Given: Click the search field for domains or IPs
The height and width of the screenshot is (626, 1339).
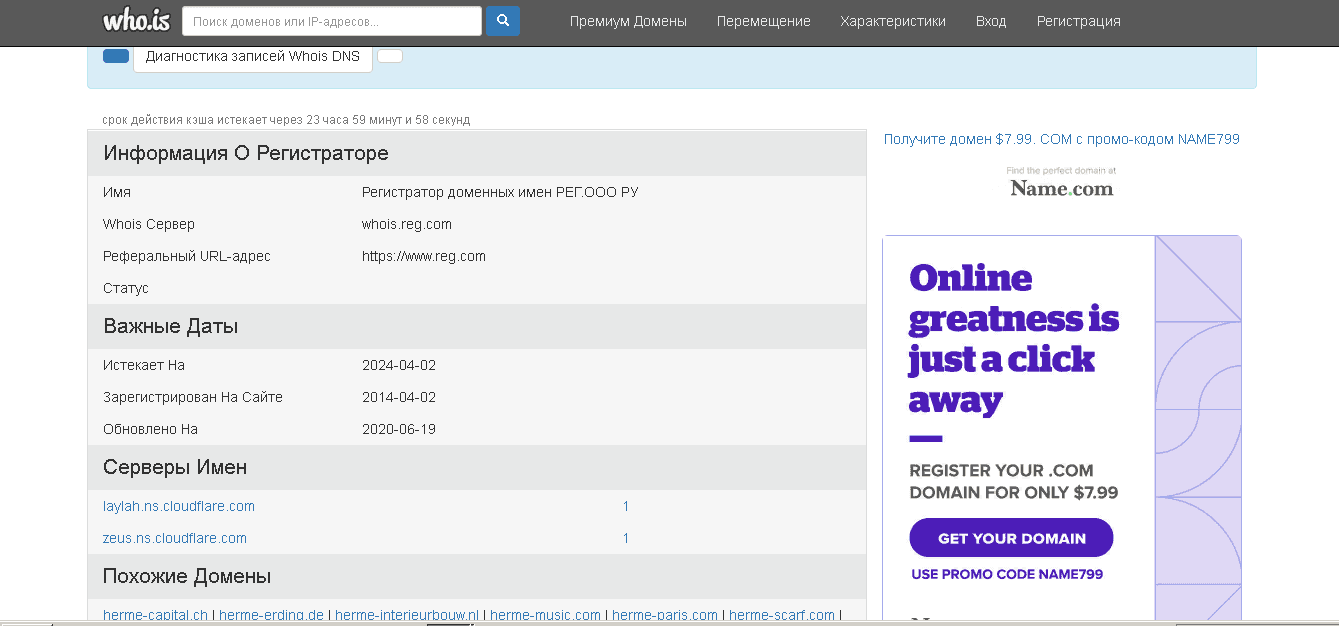Looking at the screenshot, I should click(332, 21).
